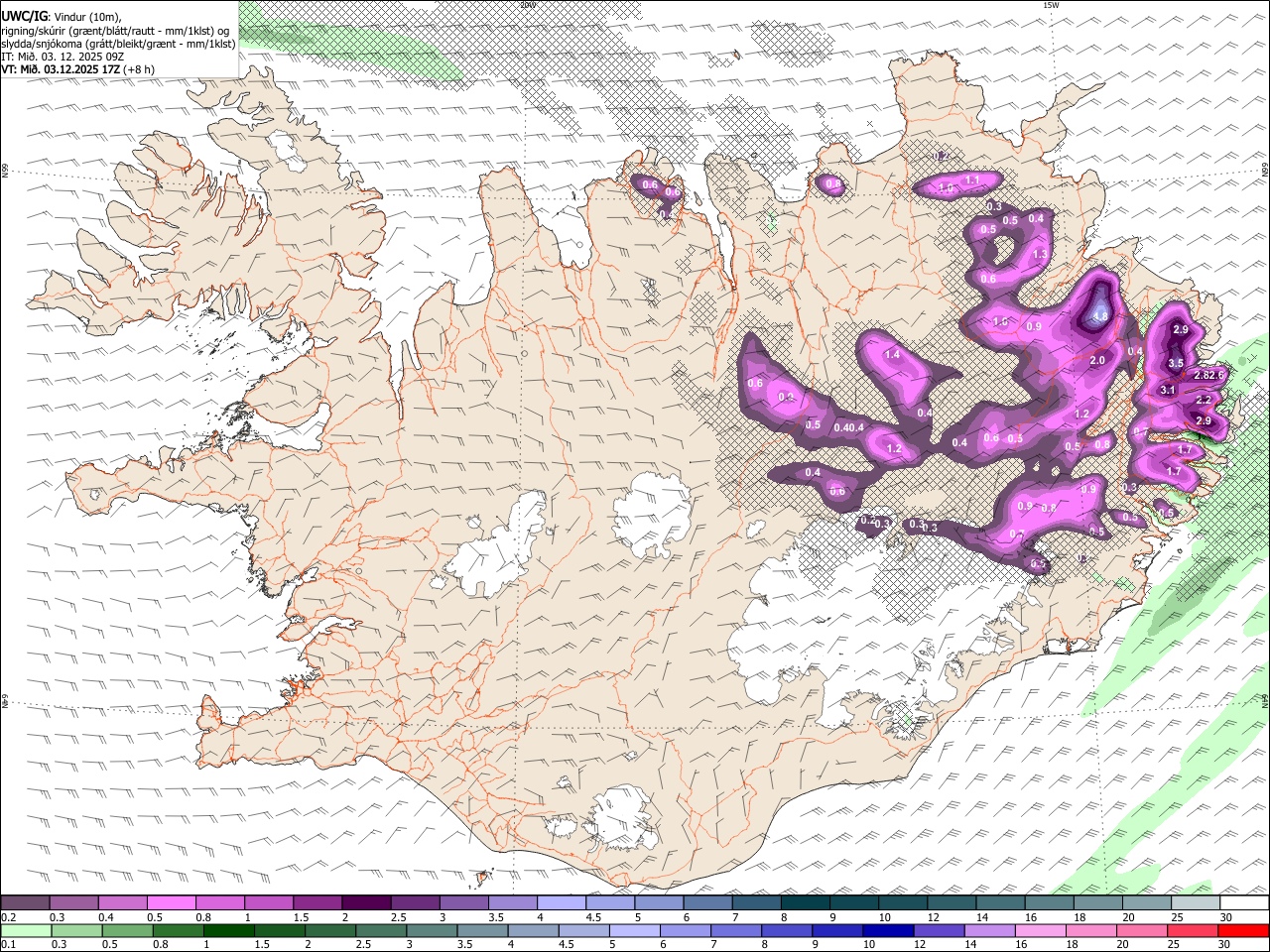The image size is (1270, 952).
Task: Click the 'IT: Mið. 03. 12. 2025 09Z' line
Action: click(63, 57)
